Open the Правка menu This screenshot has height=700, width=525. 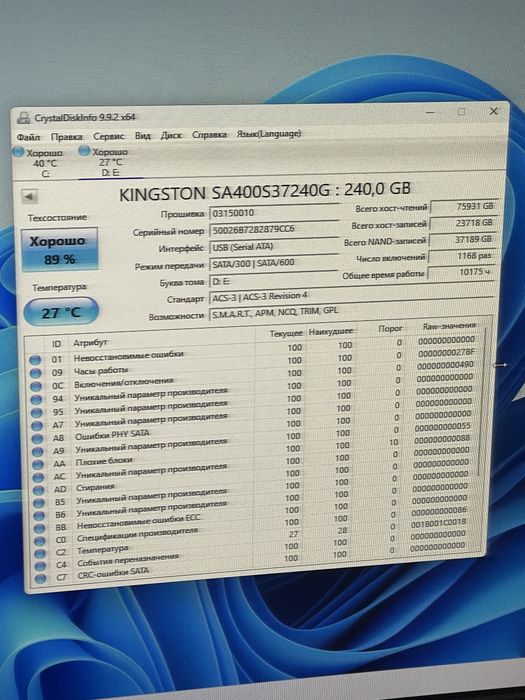66,137
